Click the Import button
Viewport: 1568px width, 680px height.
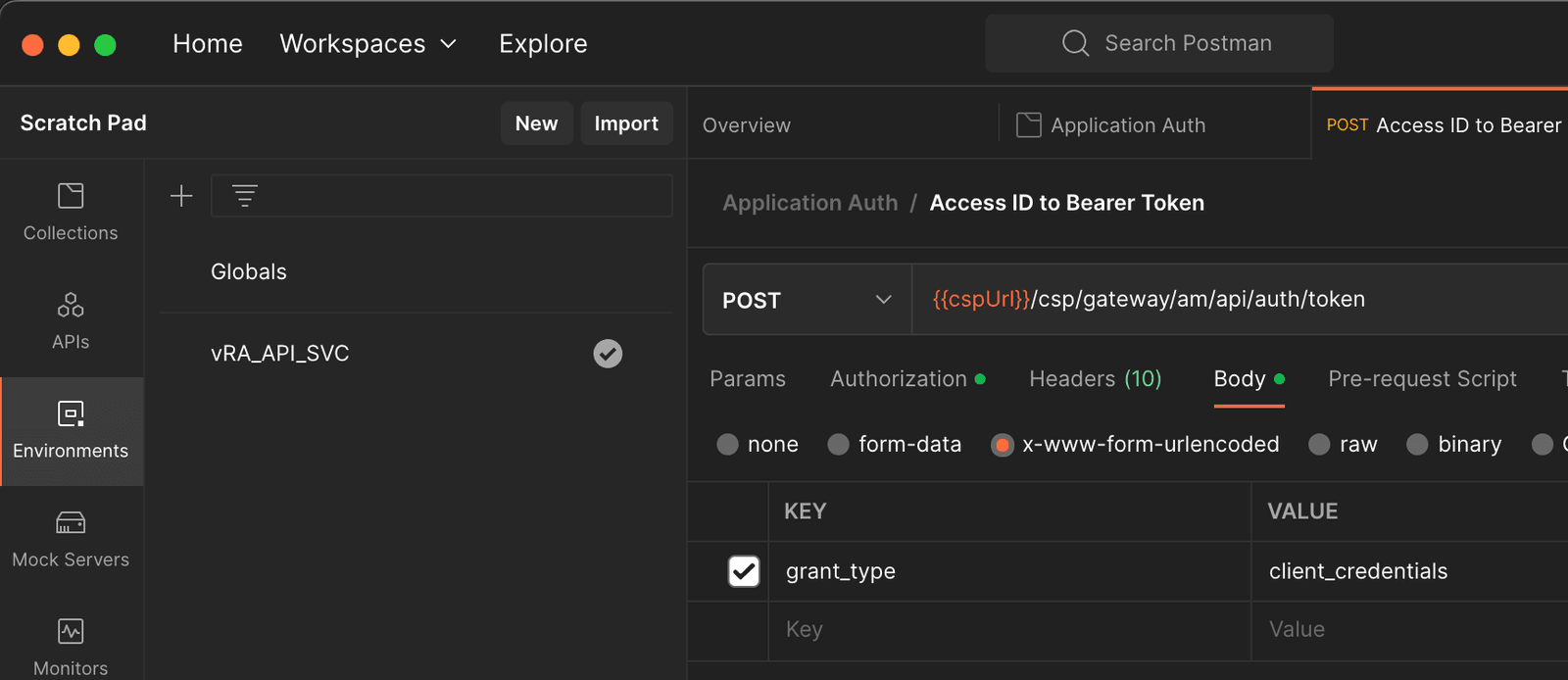click(626, 123)
